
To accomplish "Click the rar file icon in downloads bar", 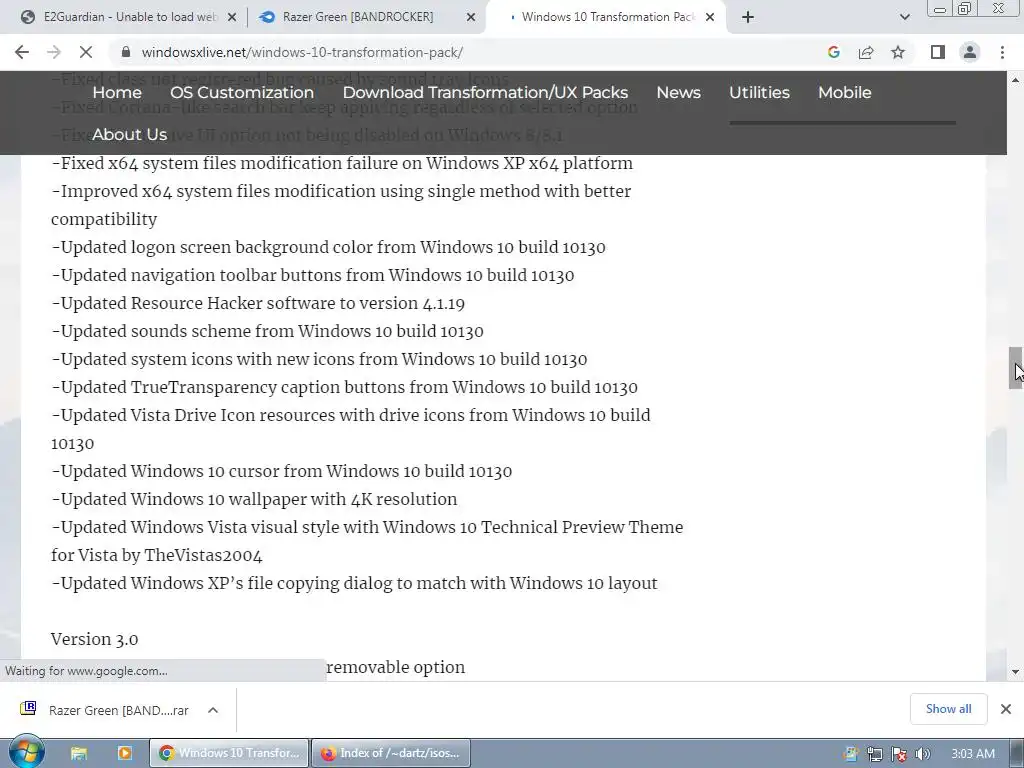I will (28, 708).
